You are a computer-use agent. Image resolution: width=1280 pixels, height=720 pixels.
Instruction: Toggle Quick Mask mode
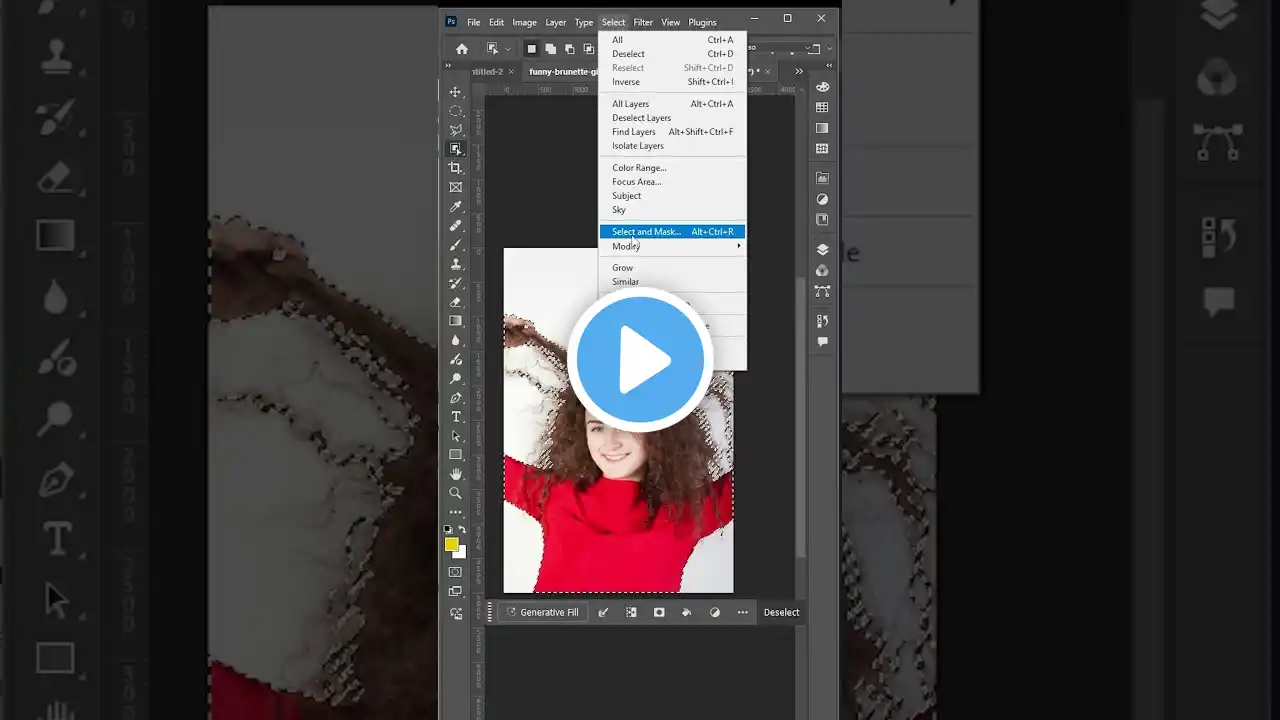(456, 572)
